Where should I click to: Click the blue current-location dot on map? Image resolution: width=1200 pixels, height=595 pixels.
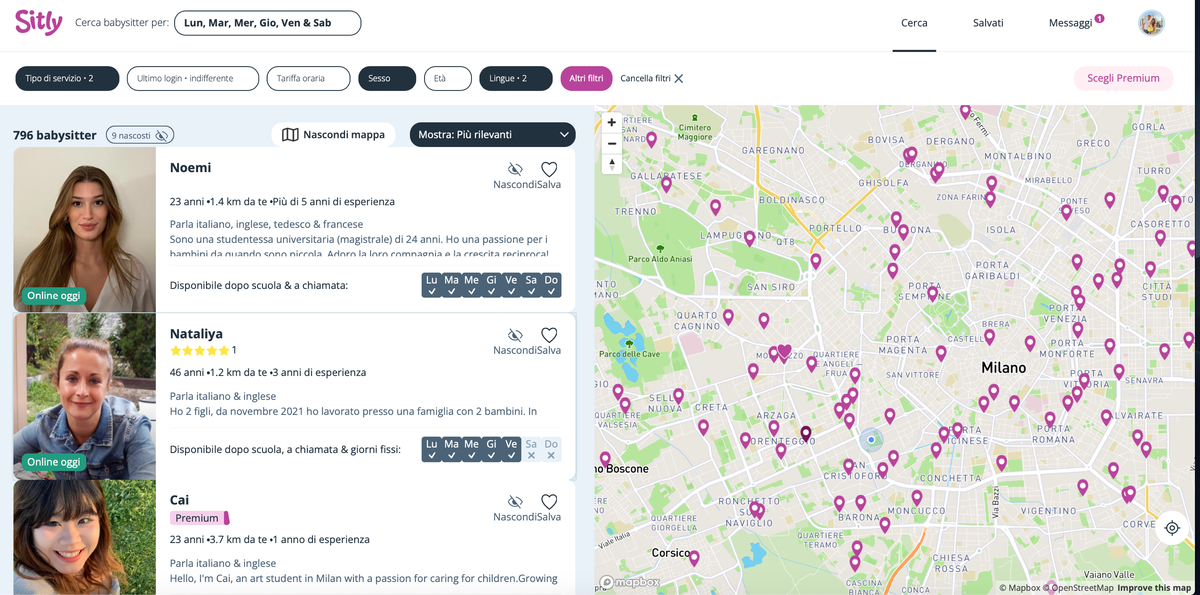(872, 439)
